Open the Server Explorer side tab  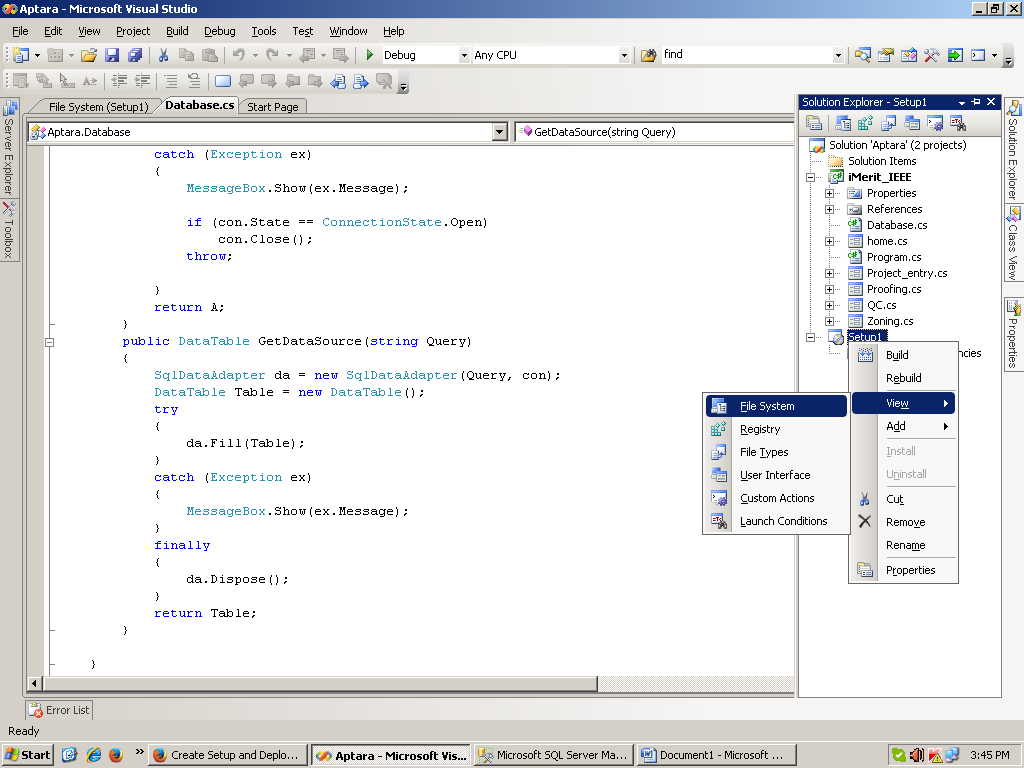[9, 148]
